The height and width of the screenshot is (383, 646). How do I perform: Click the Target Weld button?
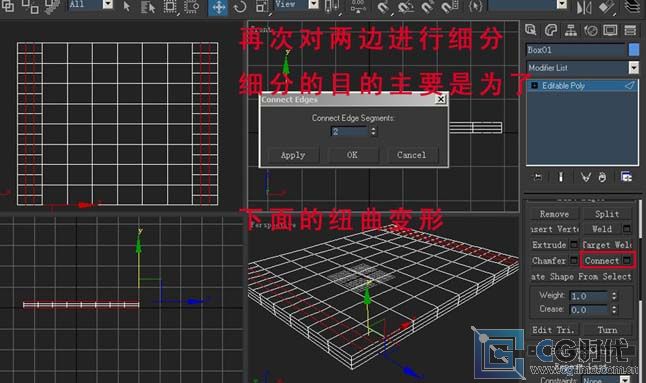coord(606,245)
